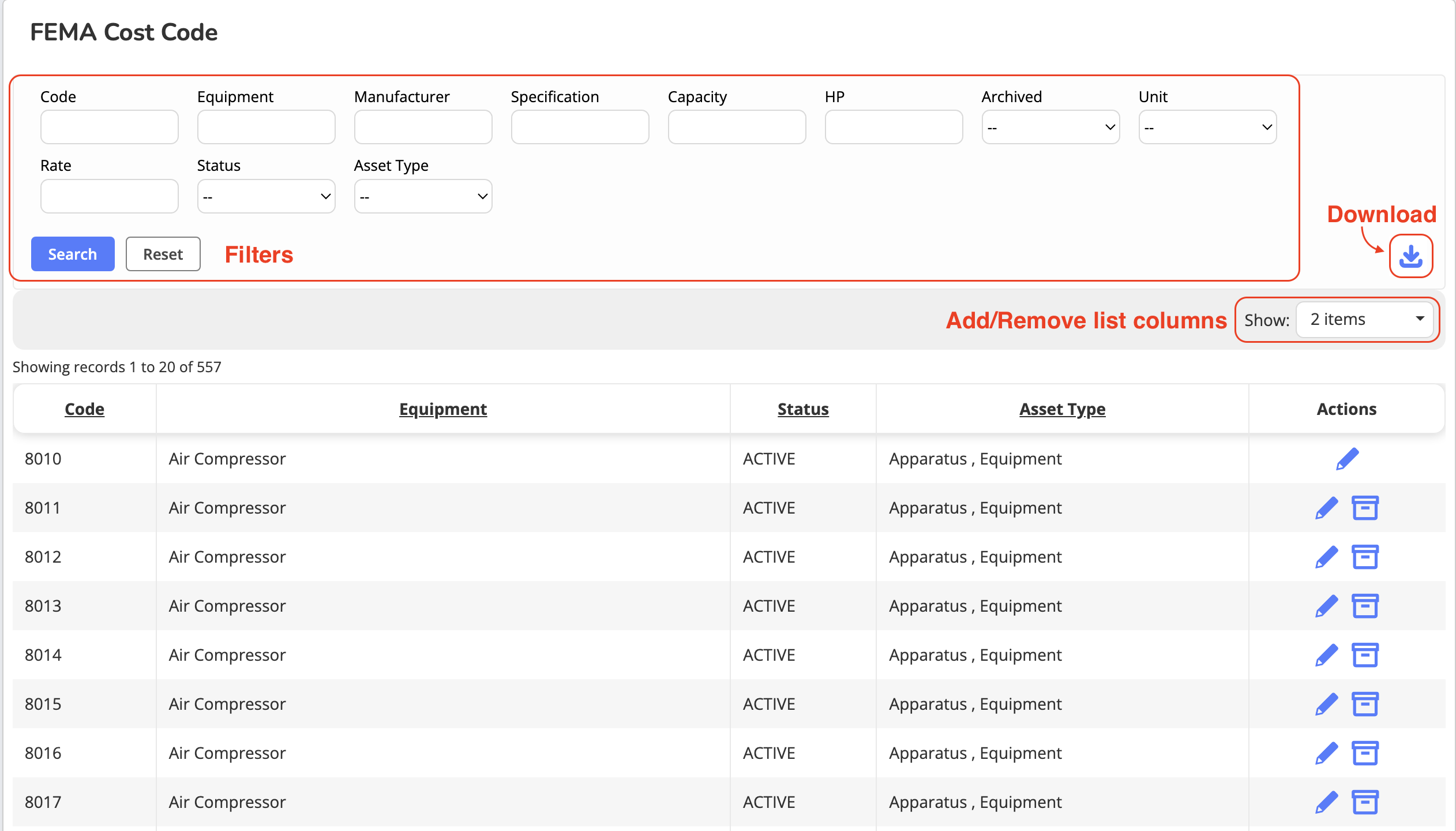Click the record count text
Image resolution: width=1456 pixels, height=831 pixels.
click(x=117, y=367)
